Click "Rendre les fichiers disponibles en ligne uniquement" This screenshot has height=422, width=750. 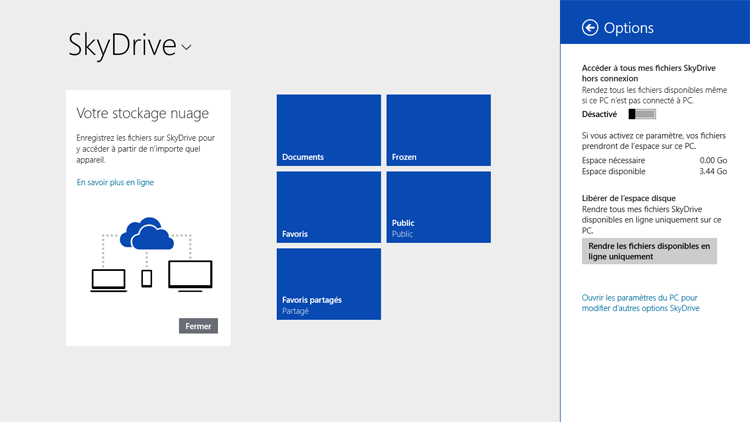[649, 251]
